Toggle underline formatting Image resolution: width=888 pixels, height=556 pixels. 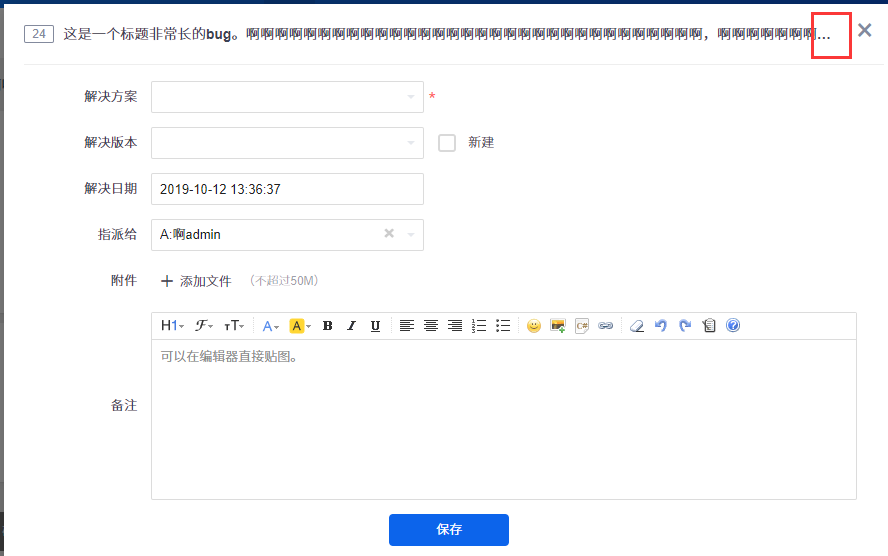coord(375,326)
